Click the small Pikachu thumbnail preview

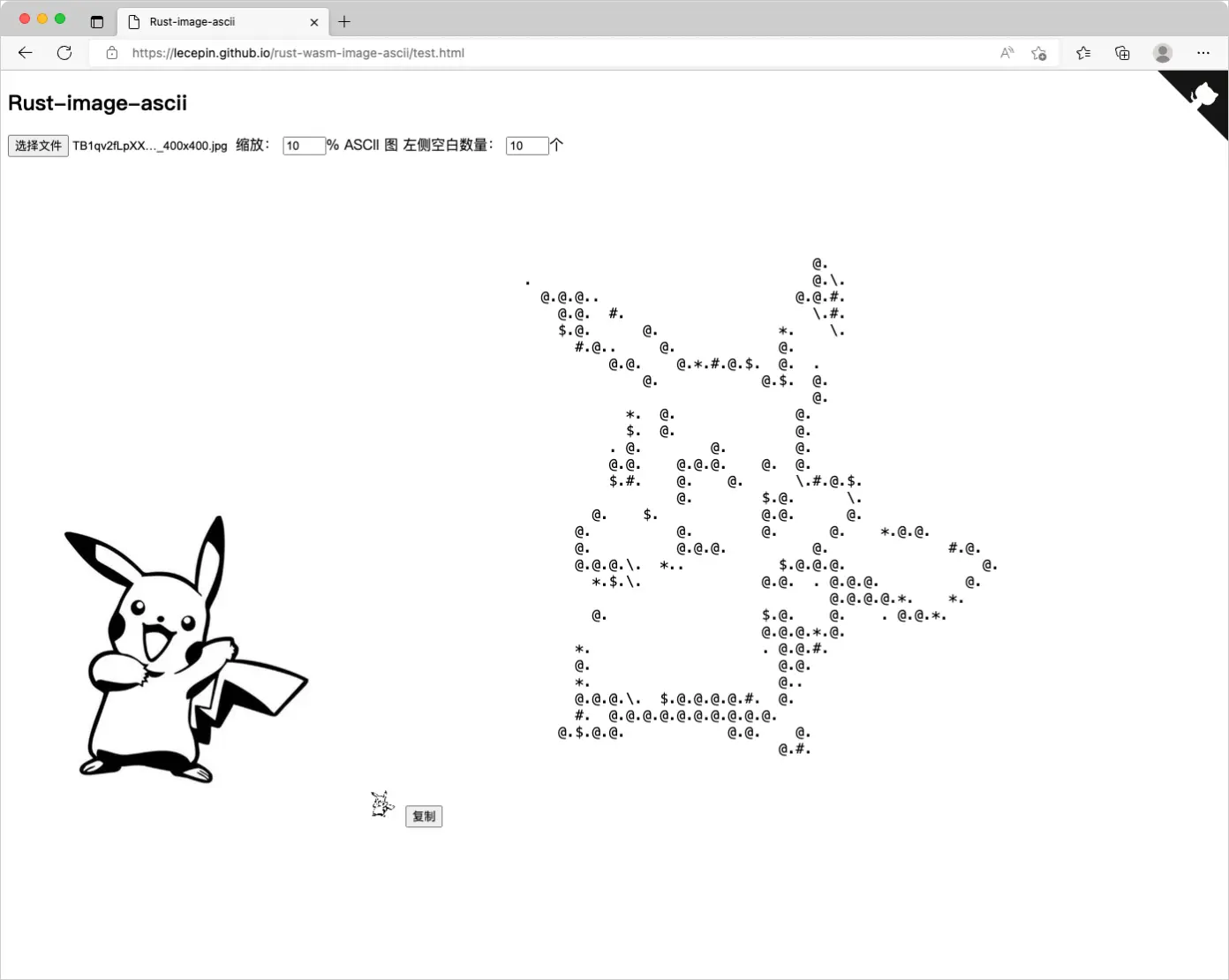(381, 804)
